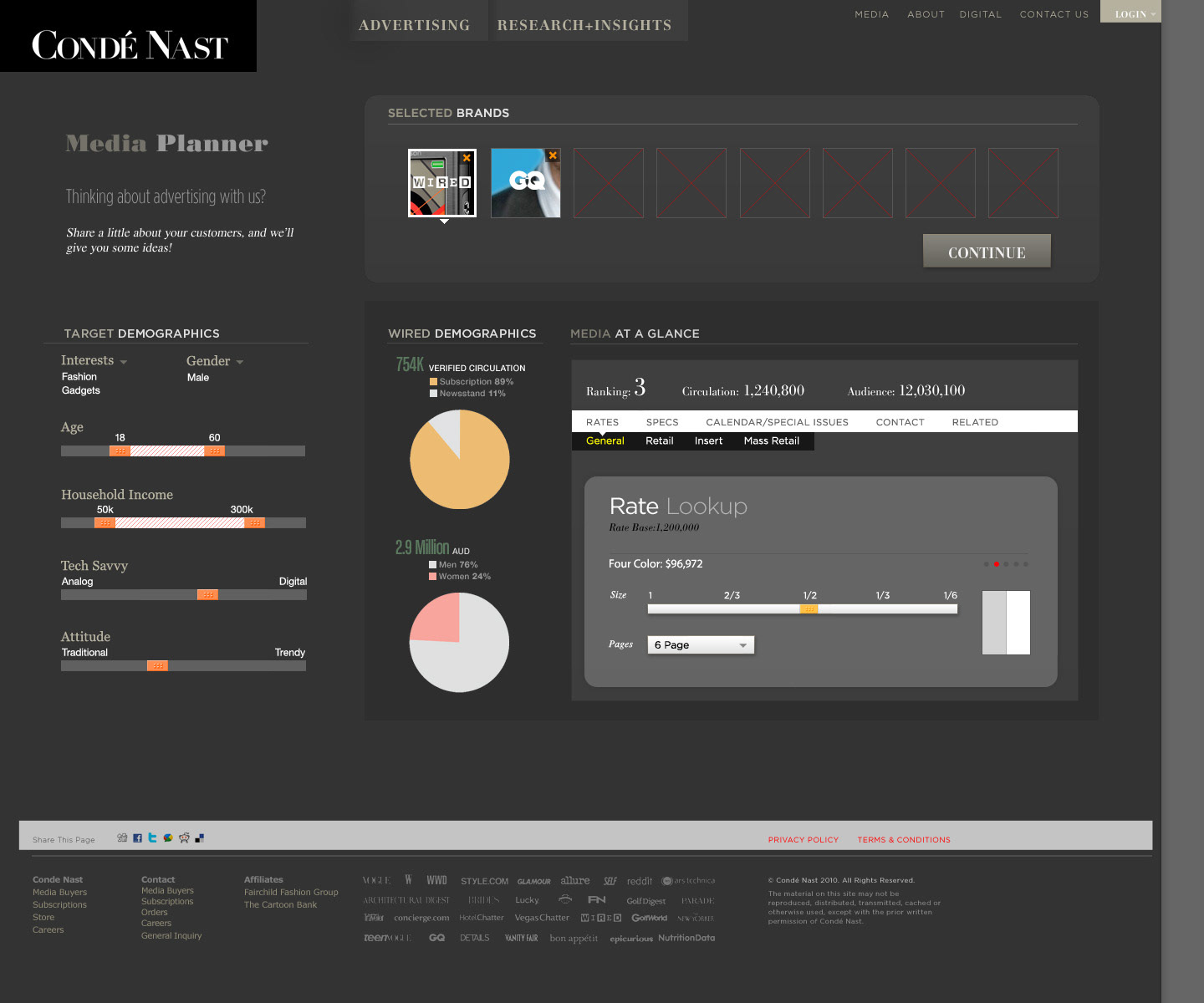1204x1003 pixels.
Task: Open ABOUT in the top navigation
Action: (926, 14)
